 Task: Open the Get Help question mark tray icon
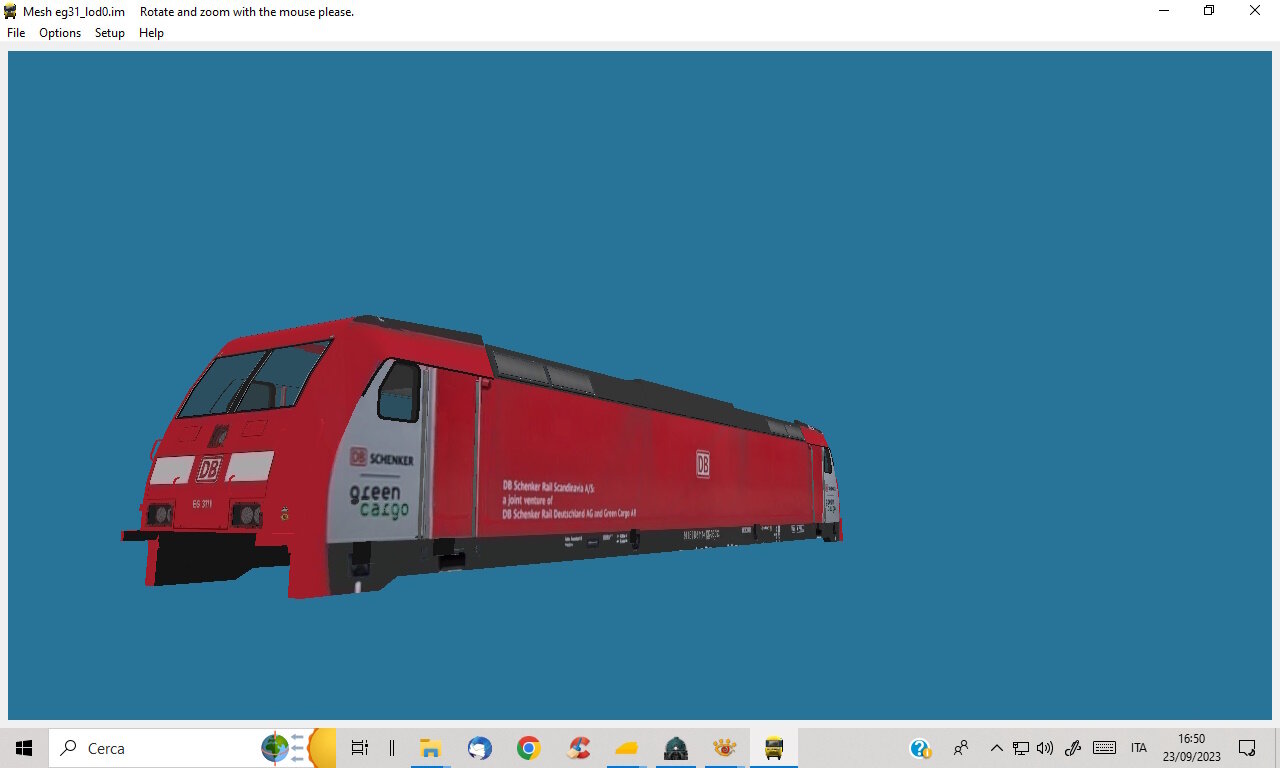pos(920,748)
